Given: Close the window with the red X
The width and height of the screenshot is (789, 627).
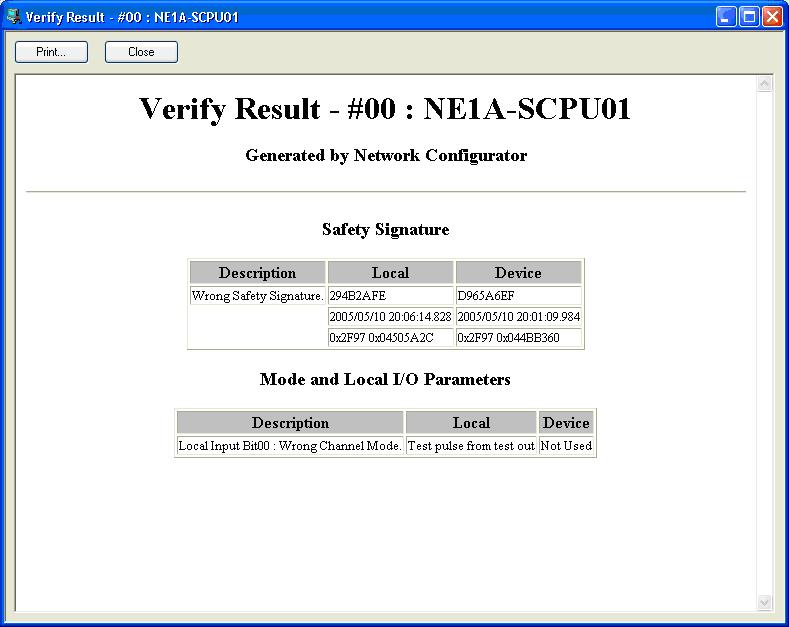Looking at the screenshot, I should [772, 17].
